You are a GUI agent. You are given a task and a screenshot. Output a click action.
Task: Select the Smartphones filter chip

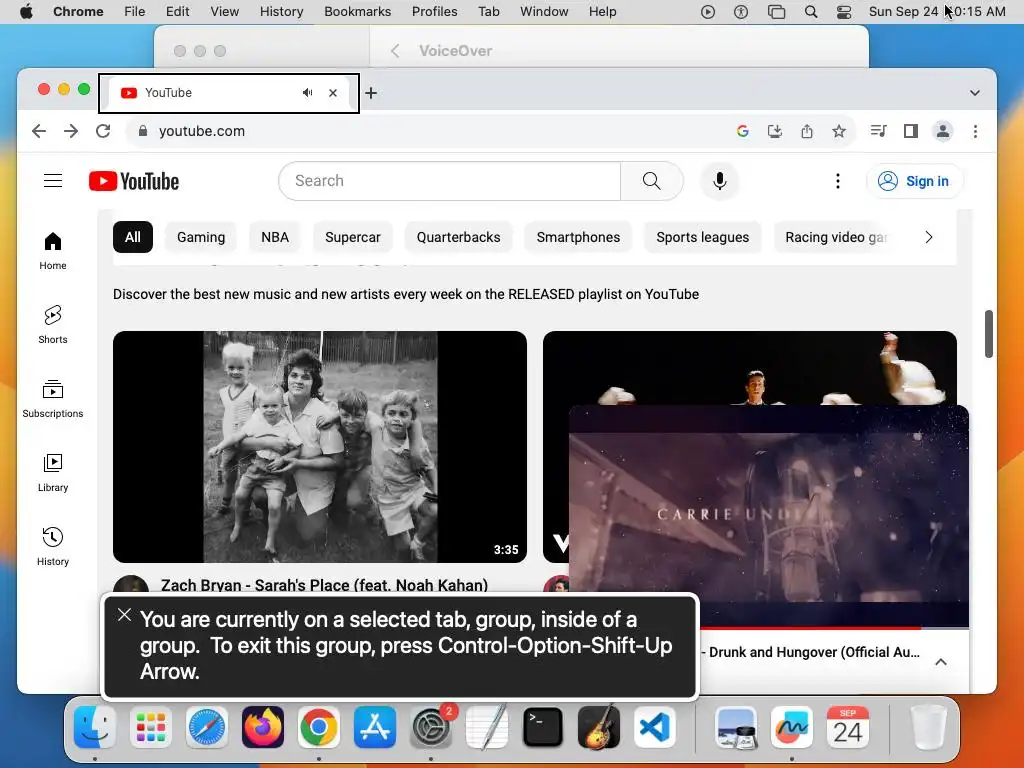click(x=578, y=237)
